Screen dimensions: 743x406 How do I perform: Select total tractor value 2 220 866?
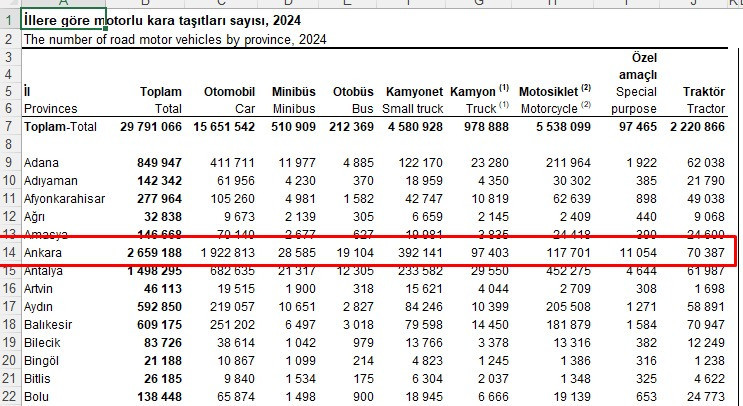click(x=697, y=127)
